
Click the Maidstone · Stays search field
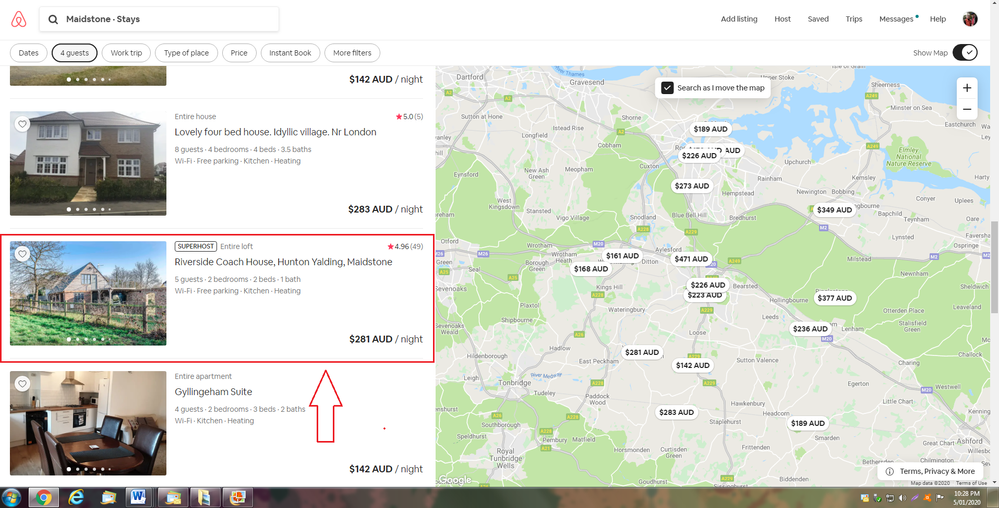159,19
